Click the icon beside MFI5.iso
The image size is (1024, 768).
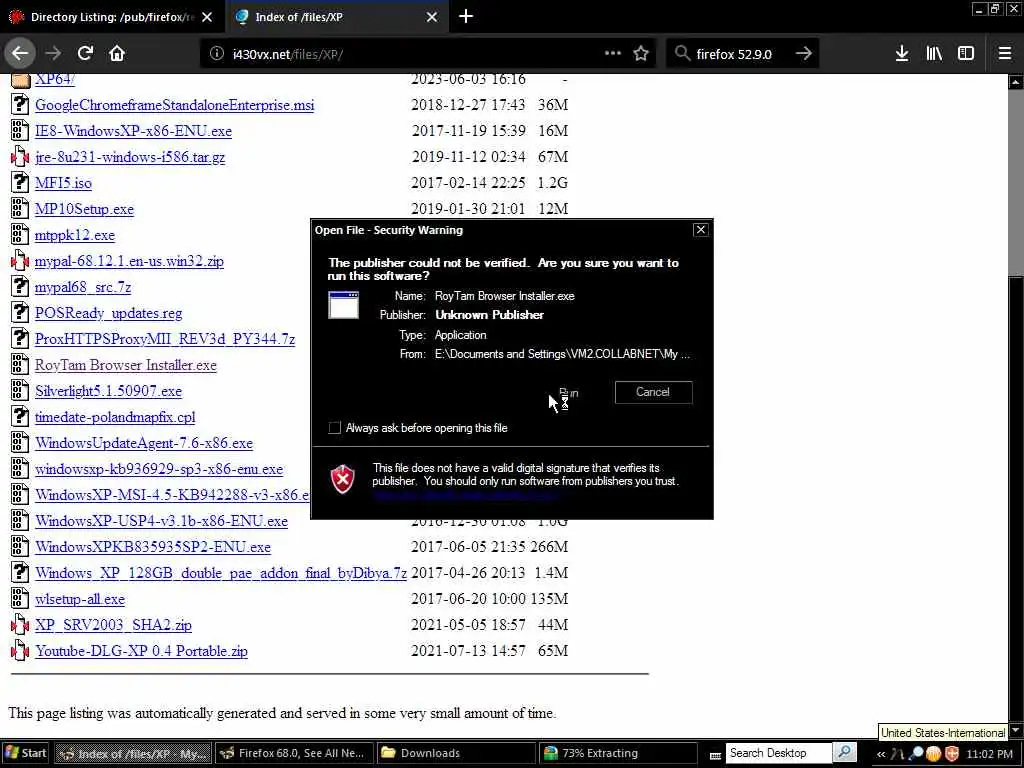(20, 183)
